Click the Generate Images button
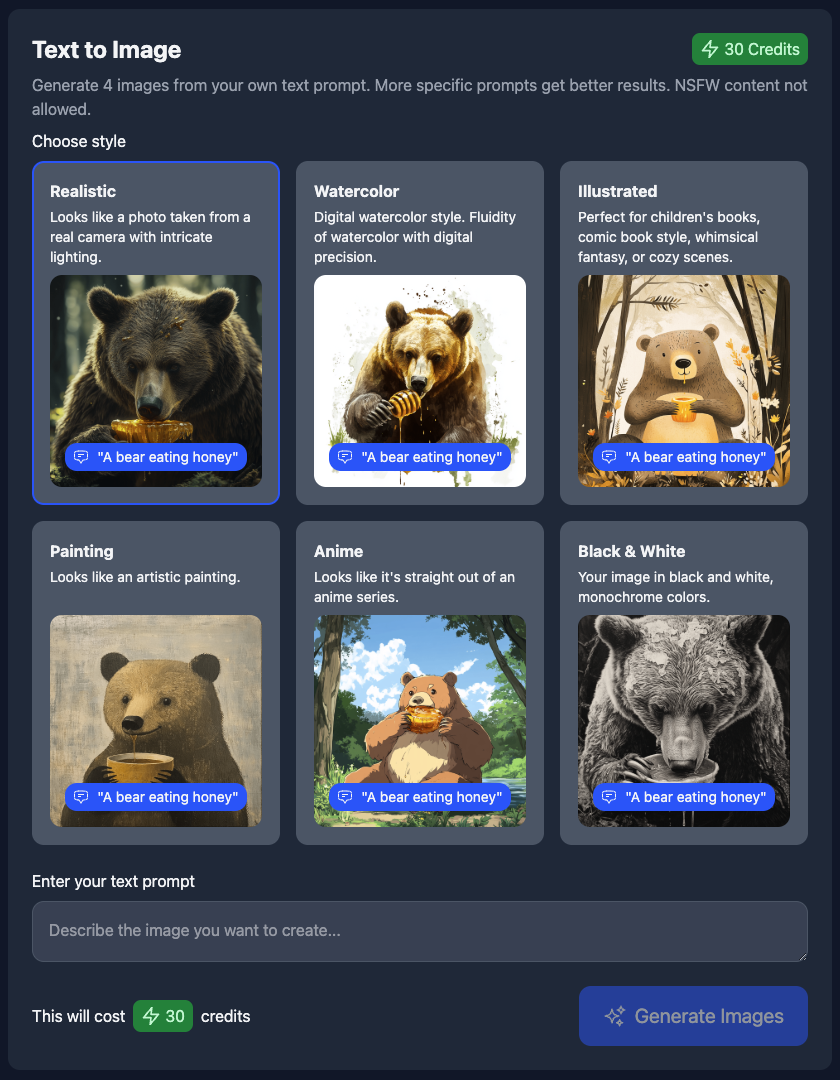This screenshot has width=840, height=1080. click(693, 1016)
